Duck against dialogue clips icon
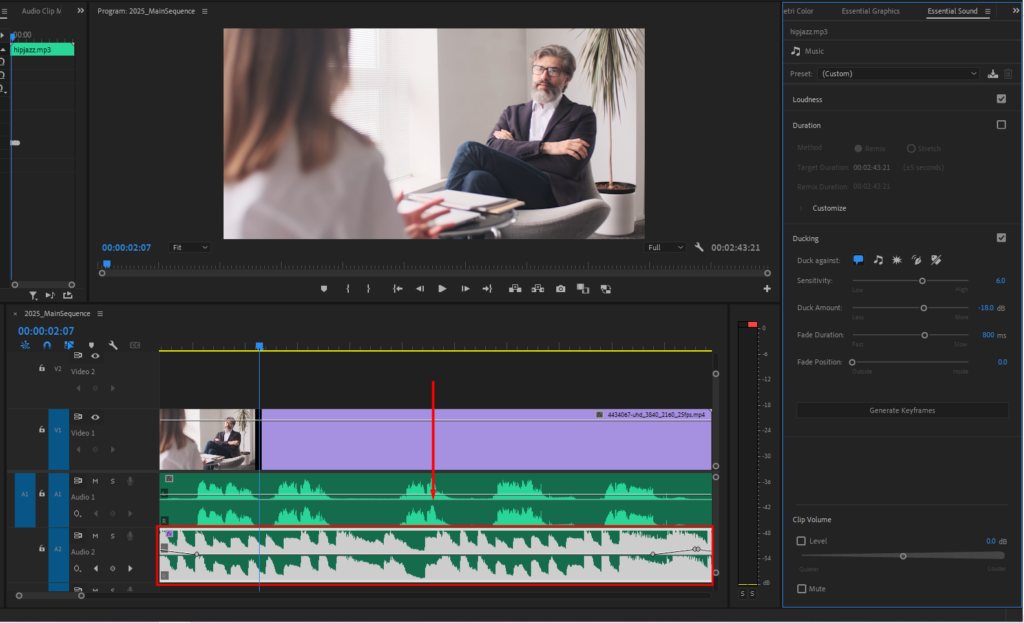The width and height of the screenshot is (1024, 623). (x=858, y=260)
